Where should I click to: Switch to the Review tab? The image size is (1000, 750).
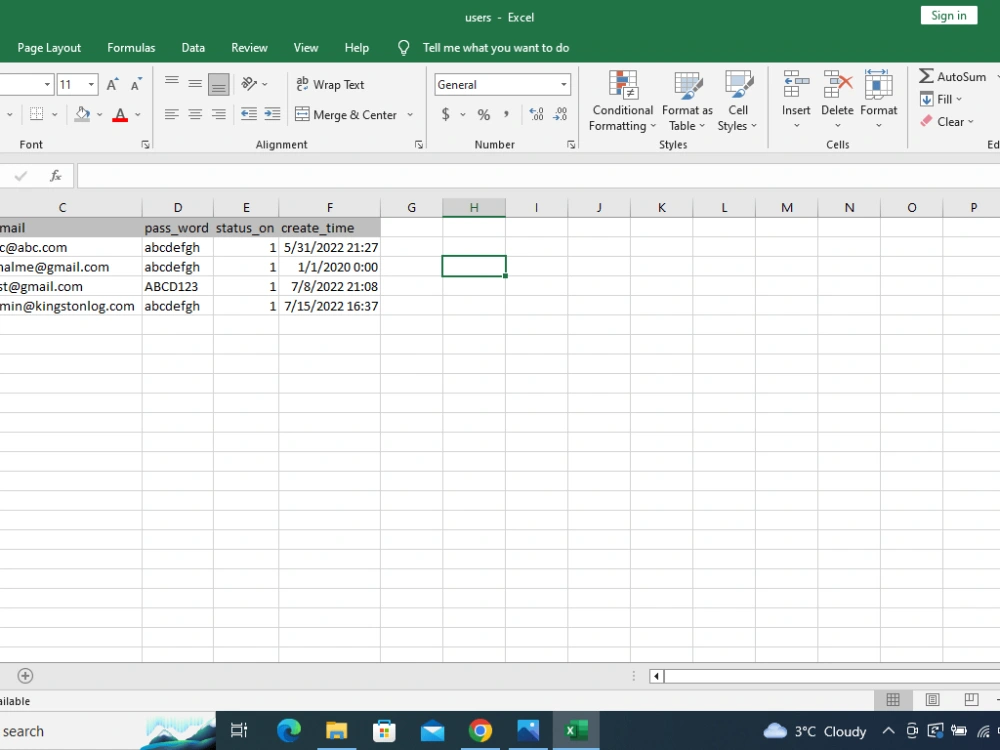[249, 48]
